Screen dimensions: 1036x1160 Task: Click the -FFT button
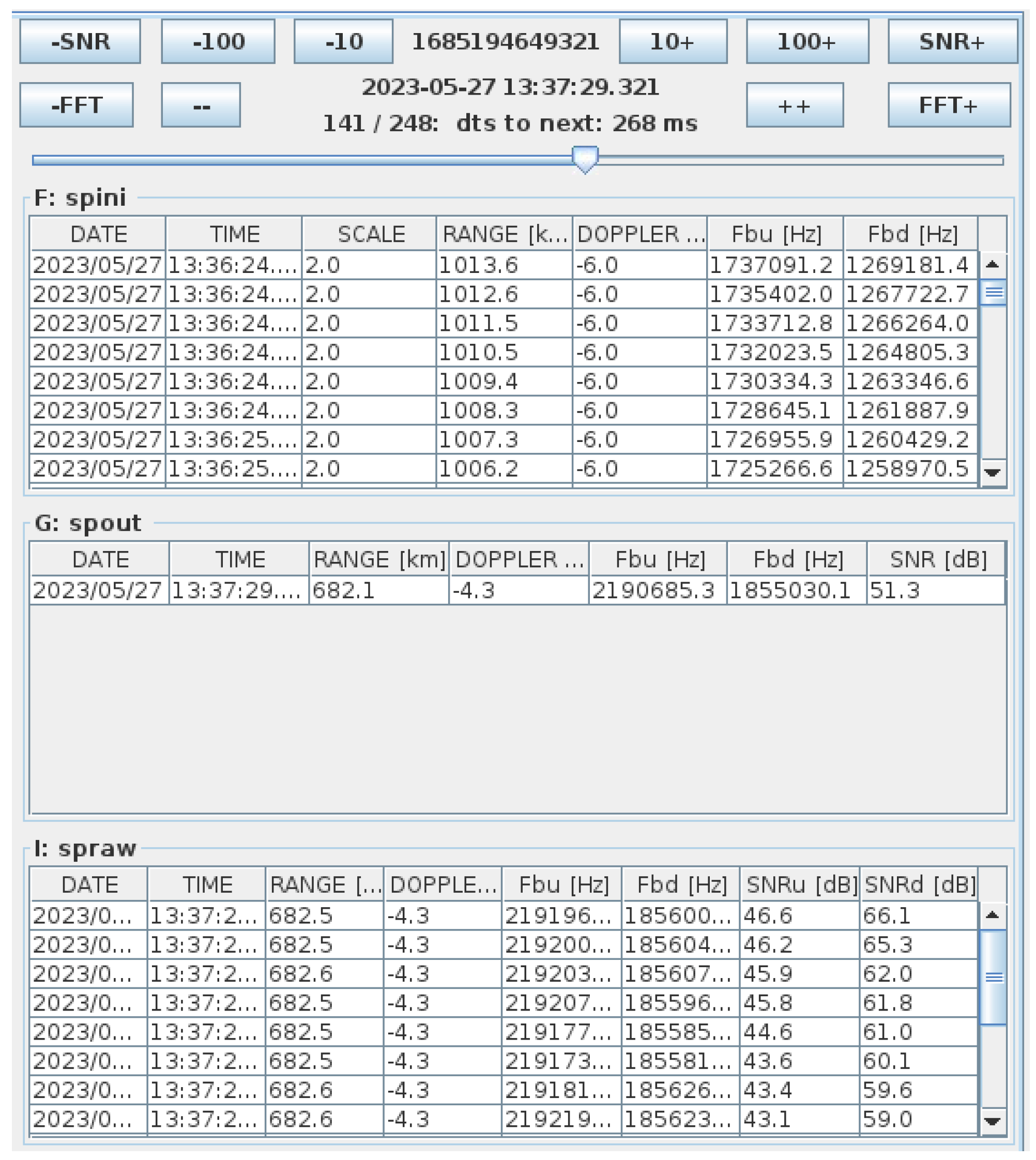pyautogui.click(x=77, y=105)
